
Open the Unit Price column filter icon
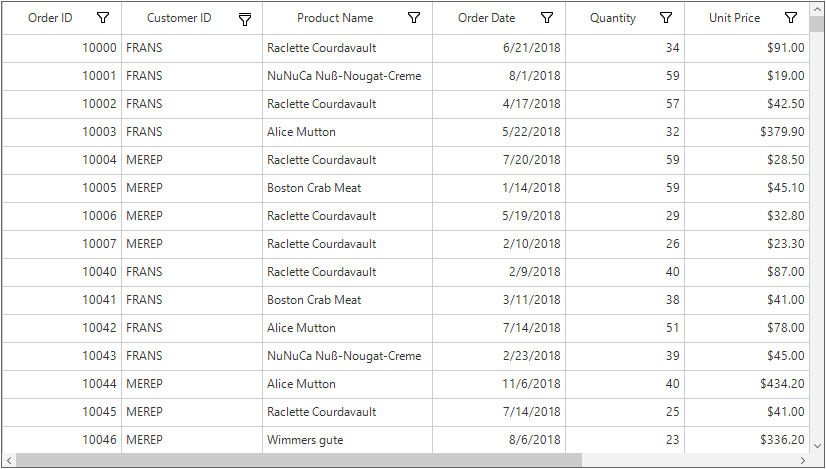pos(791,18)
